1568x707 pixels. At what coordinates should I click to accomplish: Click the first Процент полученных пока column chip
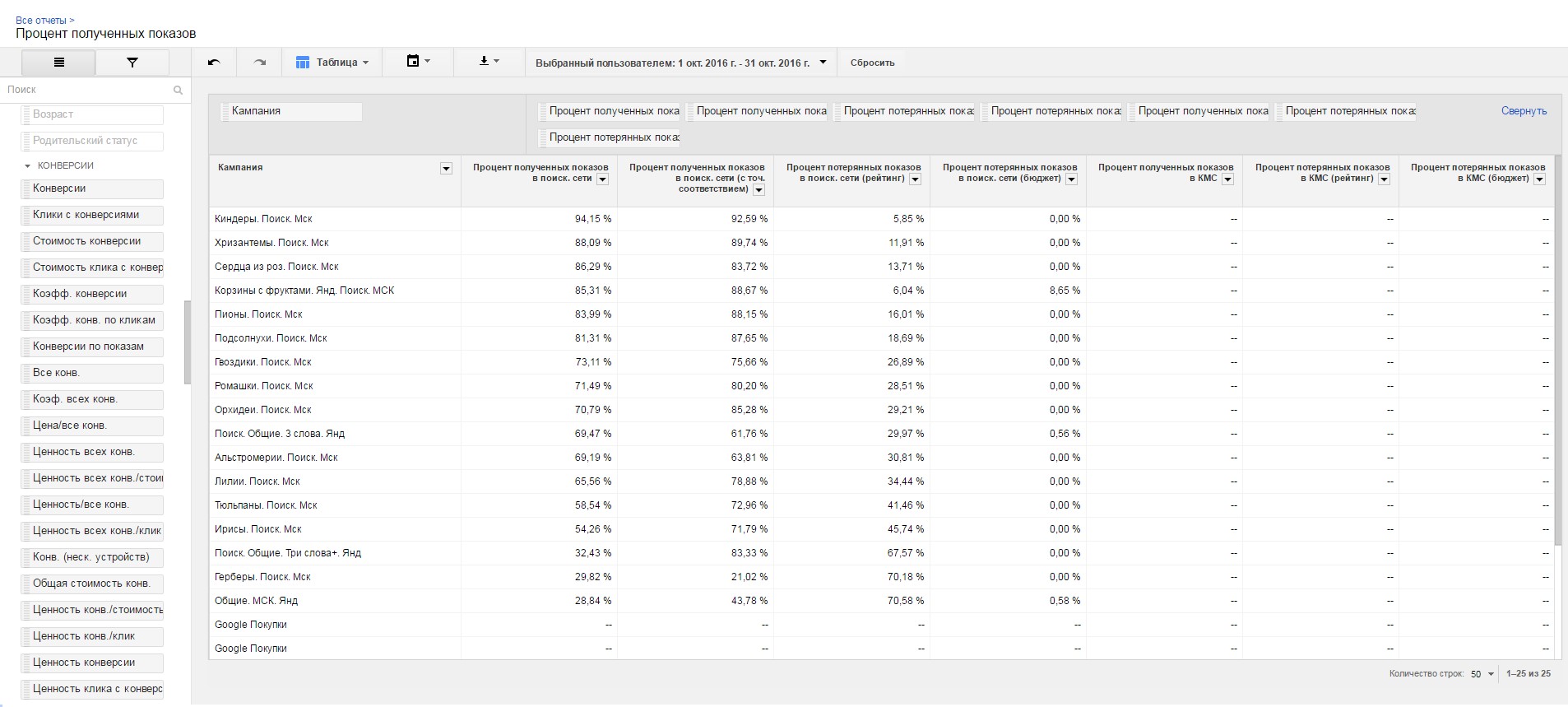(x=610, y=111)
